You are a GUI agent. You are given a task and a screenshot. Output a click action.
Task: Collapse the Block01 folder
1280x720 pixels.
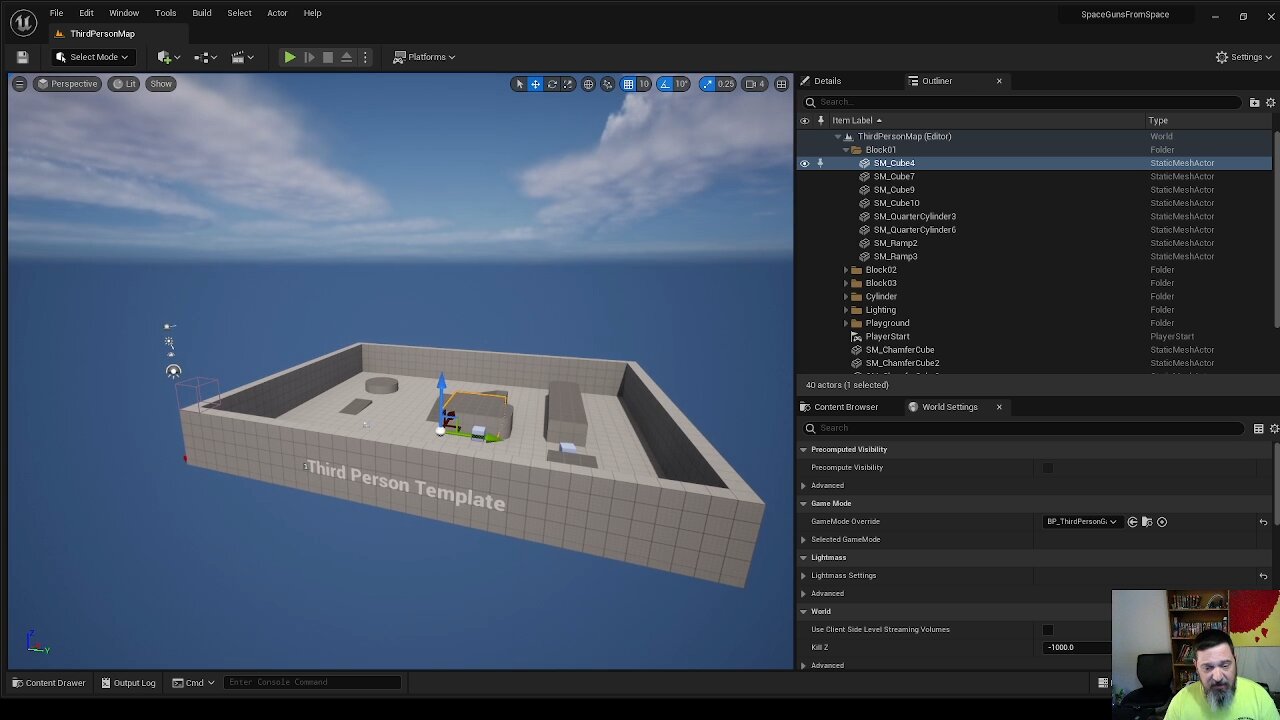tap(846, 150)
